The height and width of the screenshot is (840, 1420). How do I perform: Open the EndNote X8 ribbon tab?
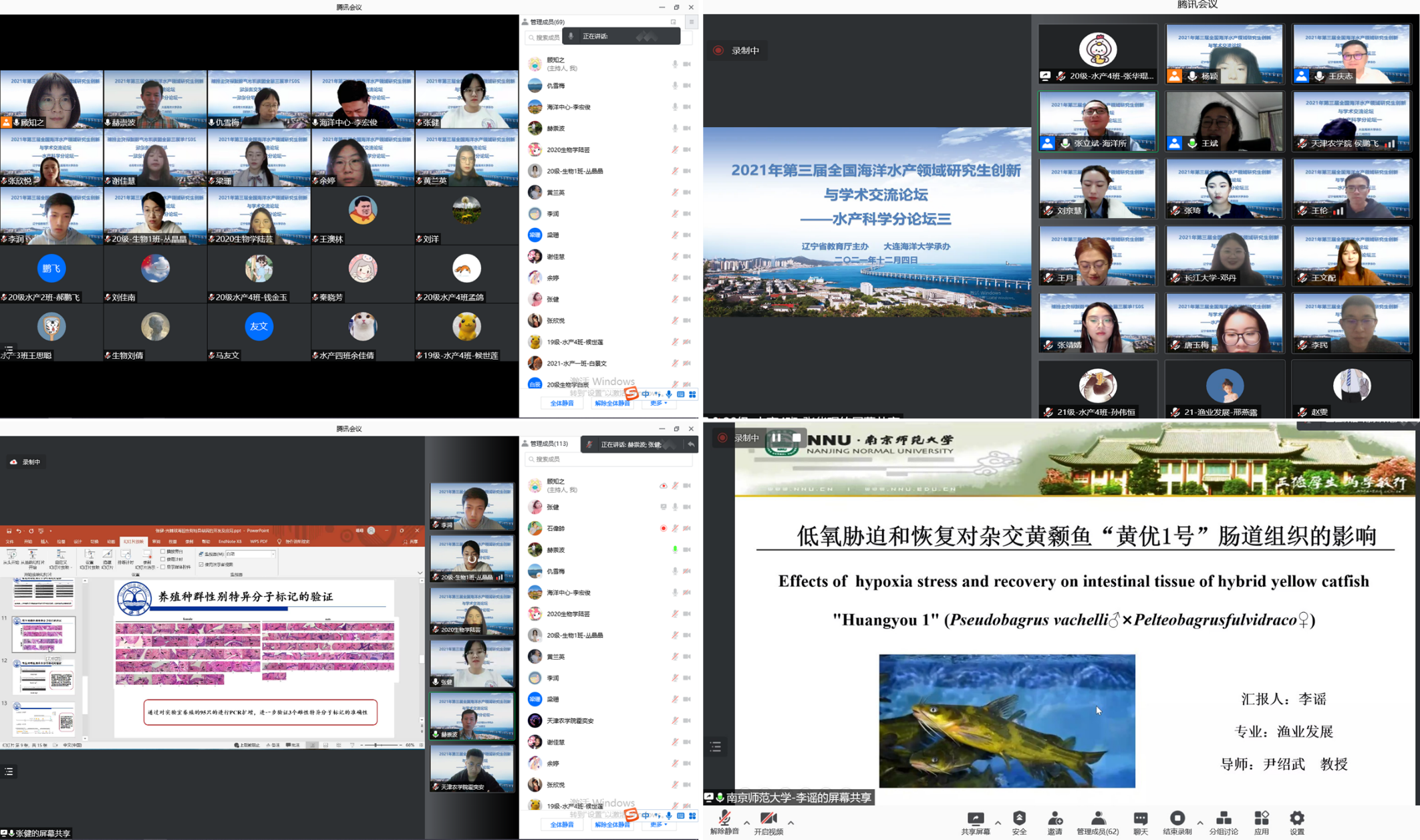tap(230, 541)
